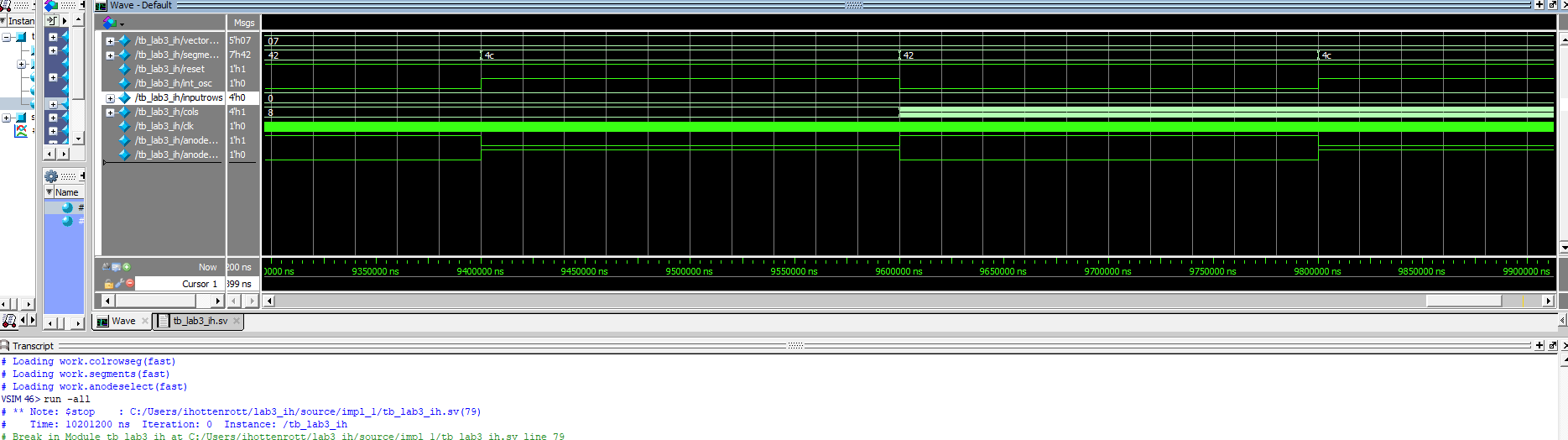Screen dimensions: 1568x440
Task: Close the tb_lab3_ih.sv tab
Action: (x=237, y=321)
